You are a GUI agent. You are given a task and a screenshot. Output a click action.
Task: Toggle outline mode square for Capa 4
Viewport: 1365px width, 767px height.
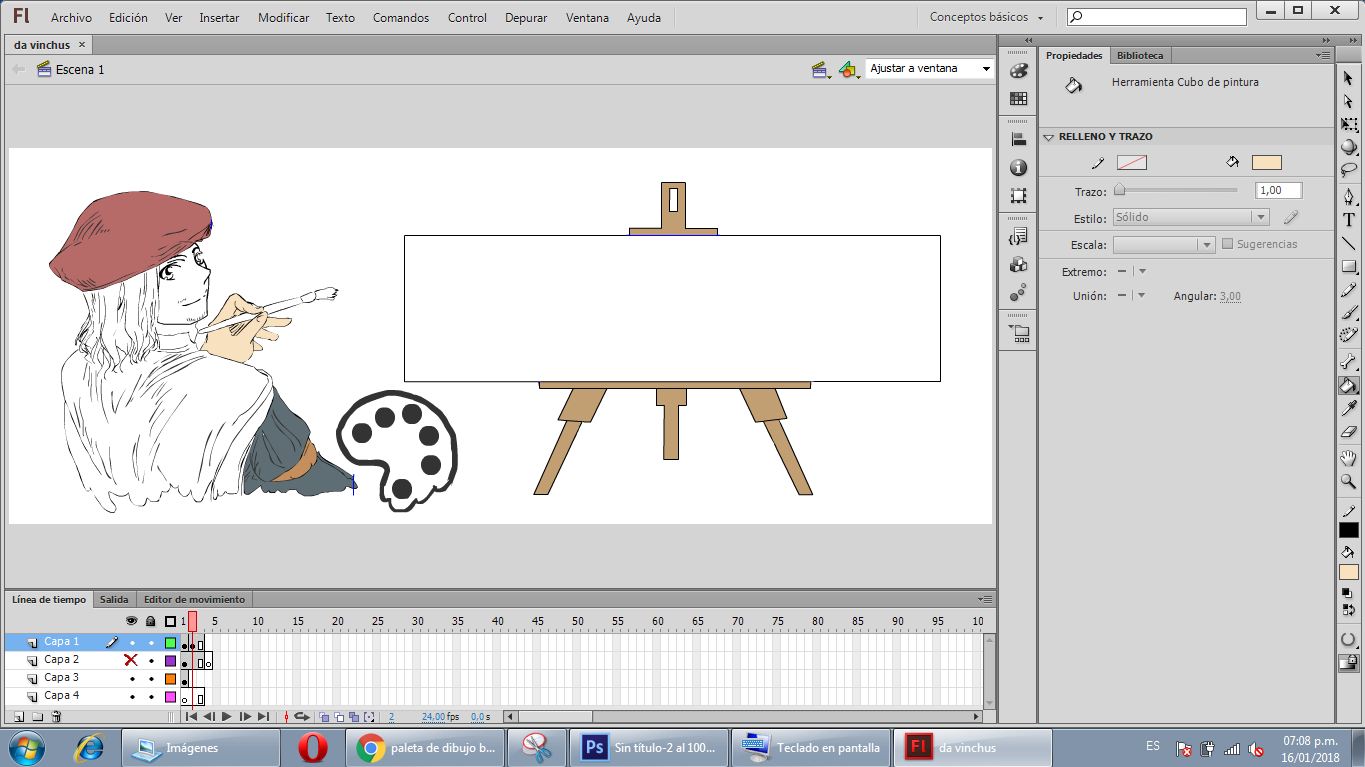click(x=170, y=697)
